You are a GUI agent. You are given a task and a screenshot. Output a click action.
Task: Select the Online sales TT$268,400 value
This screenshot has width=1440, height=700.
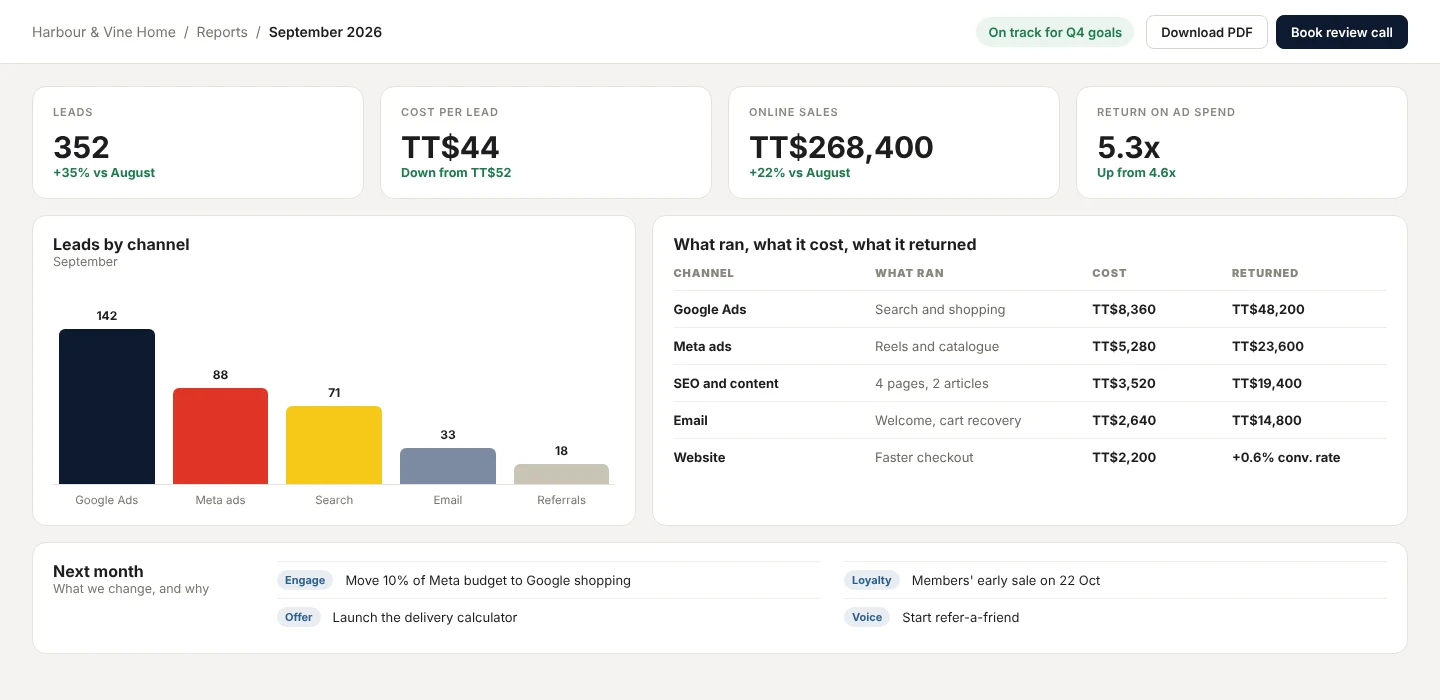click(841, 147)
